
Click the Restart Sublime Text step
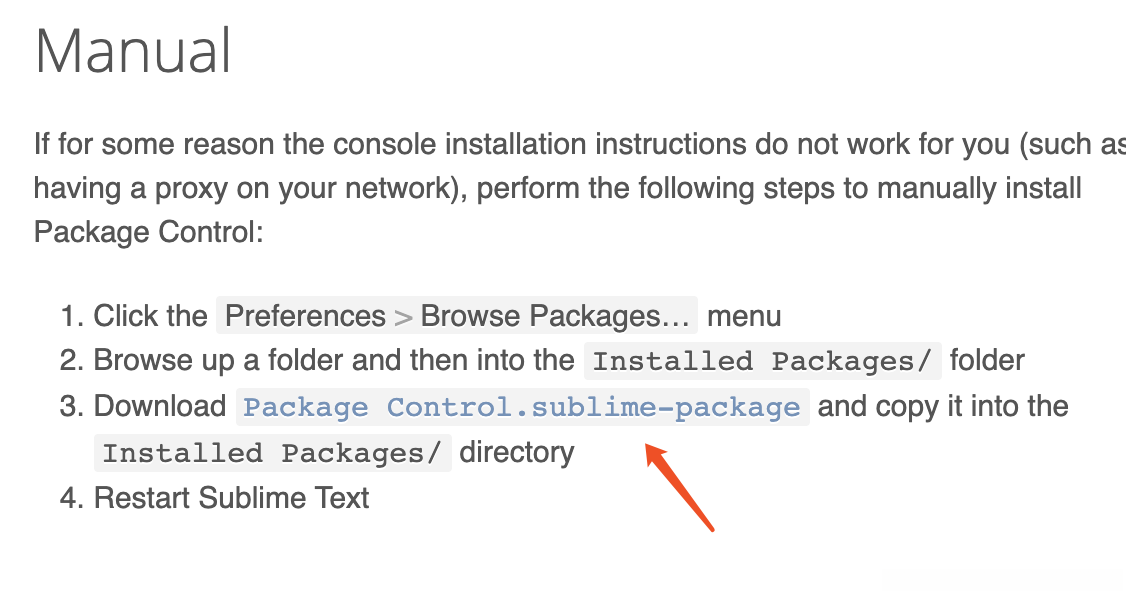tap(231, 498)
